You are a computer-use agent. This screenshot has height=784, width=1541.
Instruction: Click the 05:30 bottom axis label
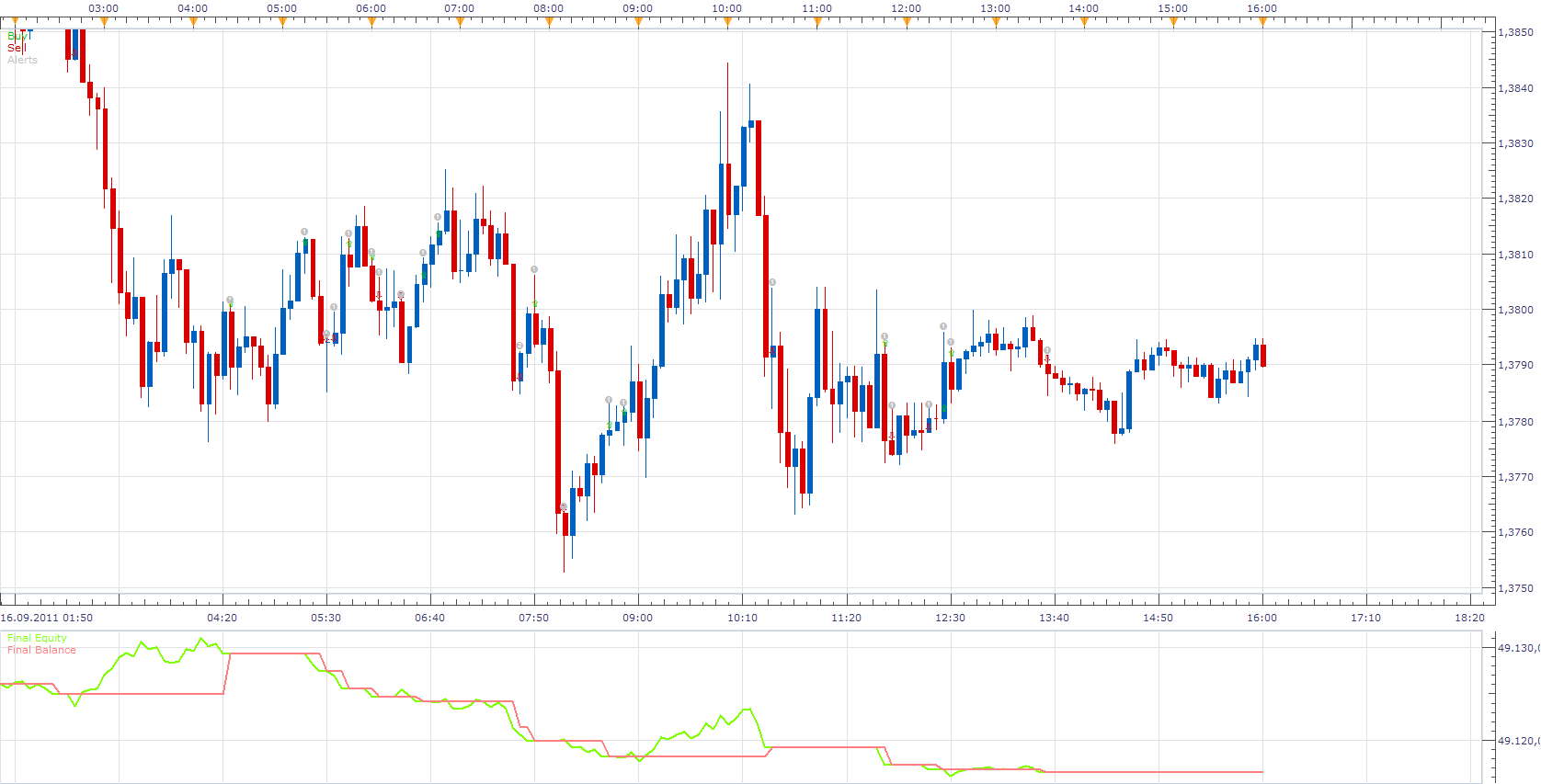pos(325,618)
